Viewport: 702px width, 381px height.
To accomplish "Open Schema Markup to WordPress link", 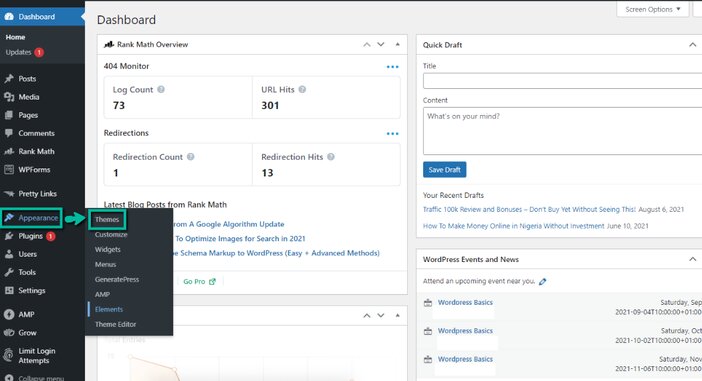I will click(x=276, y=253).
